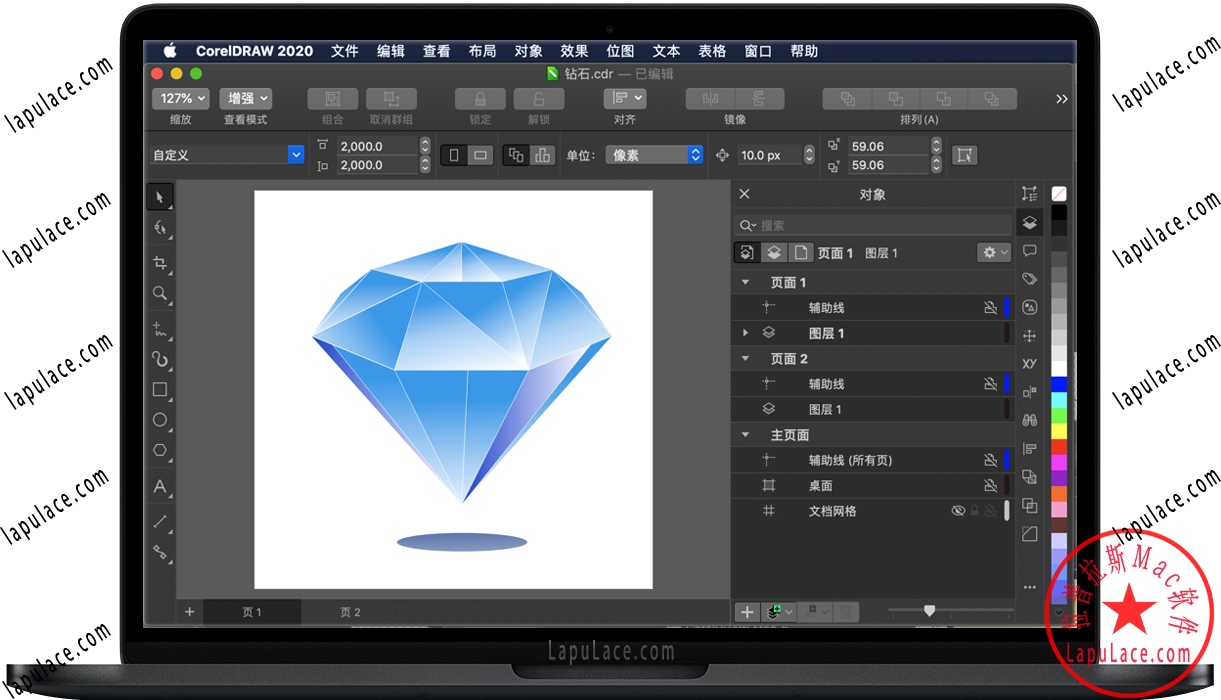The image size is (1221, 700).
Task: Collapse the 页面 1 tree group
Action: (745, 282)
